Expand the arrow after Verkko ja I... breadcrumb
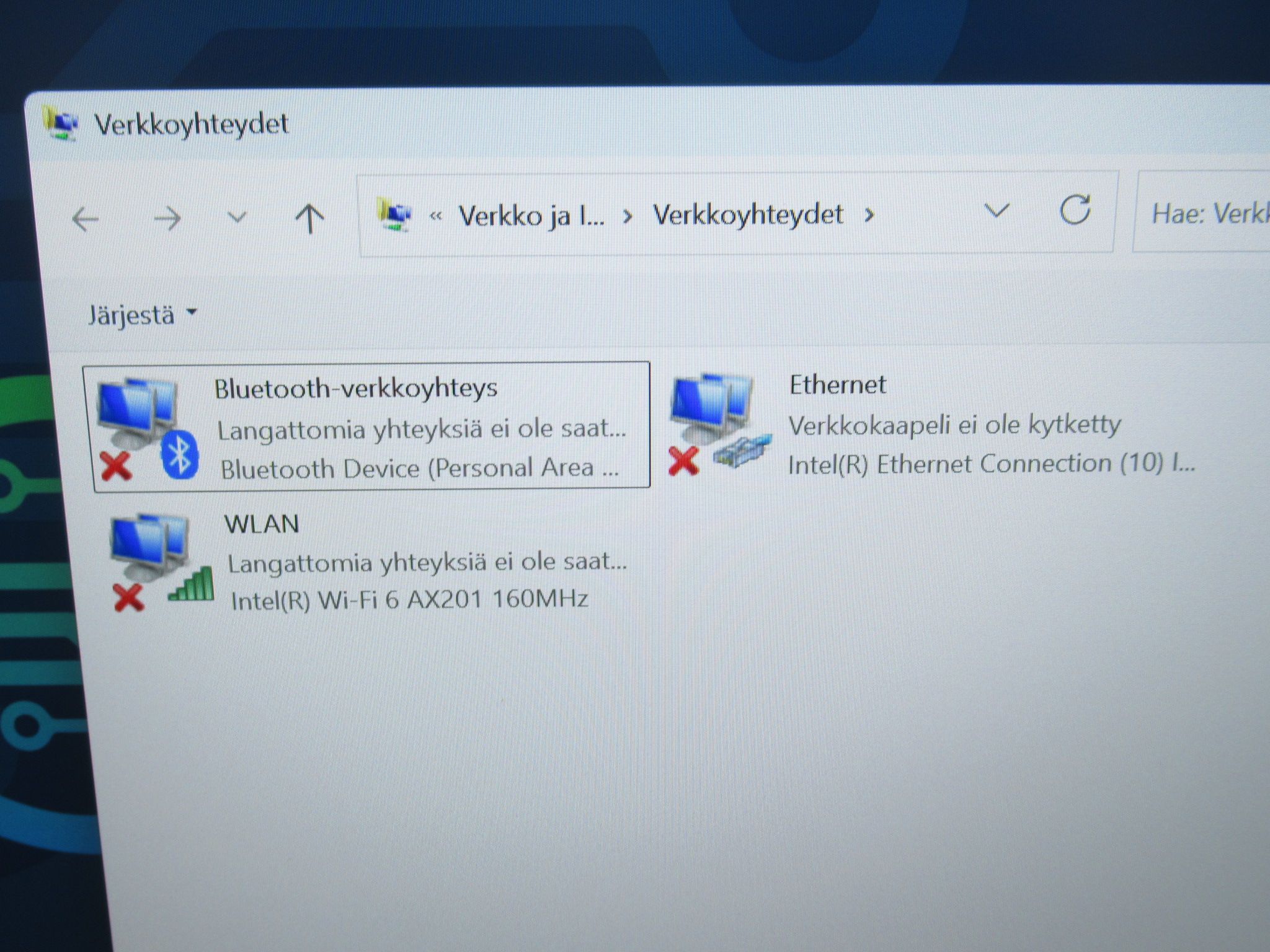The height and width of the screenshot is (952, 1270). 628,216
